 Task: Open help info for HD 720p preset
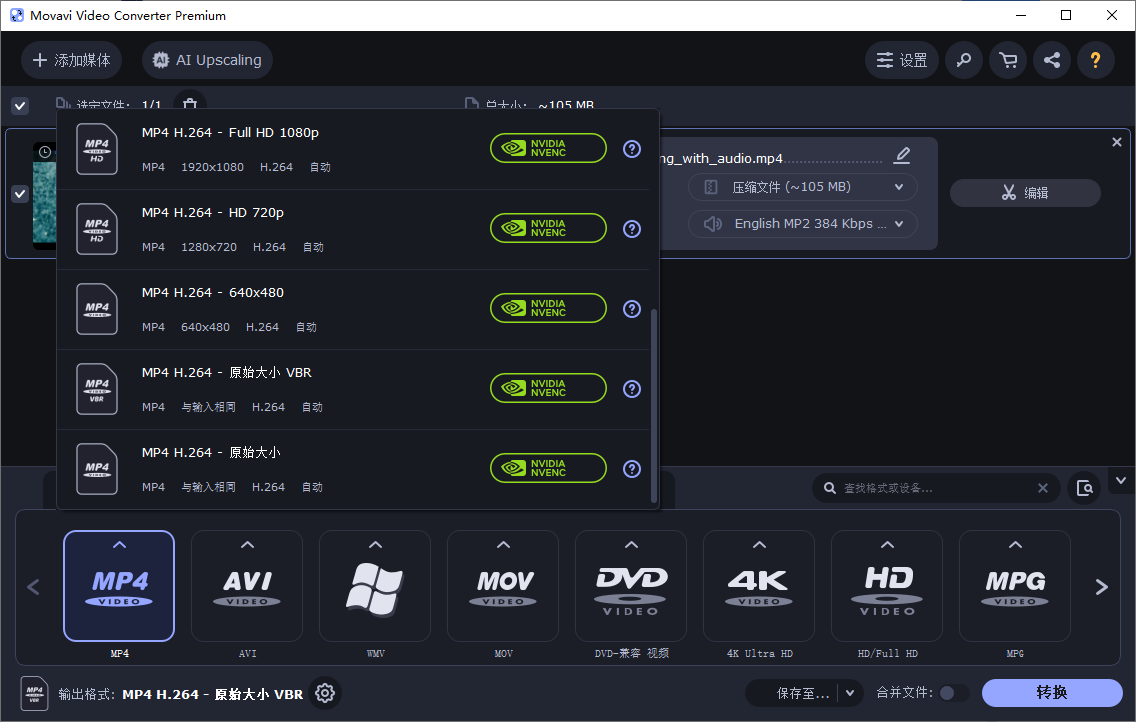pos(632,229)
